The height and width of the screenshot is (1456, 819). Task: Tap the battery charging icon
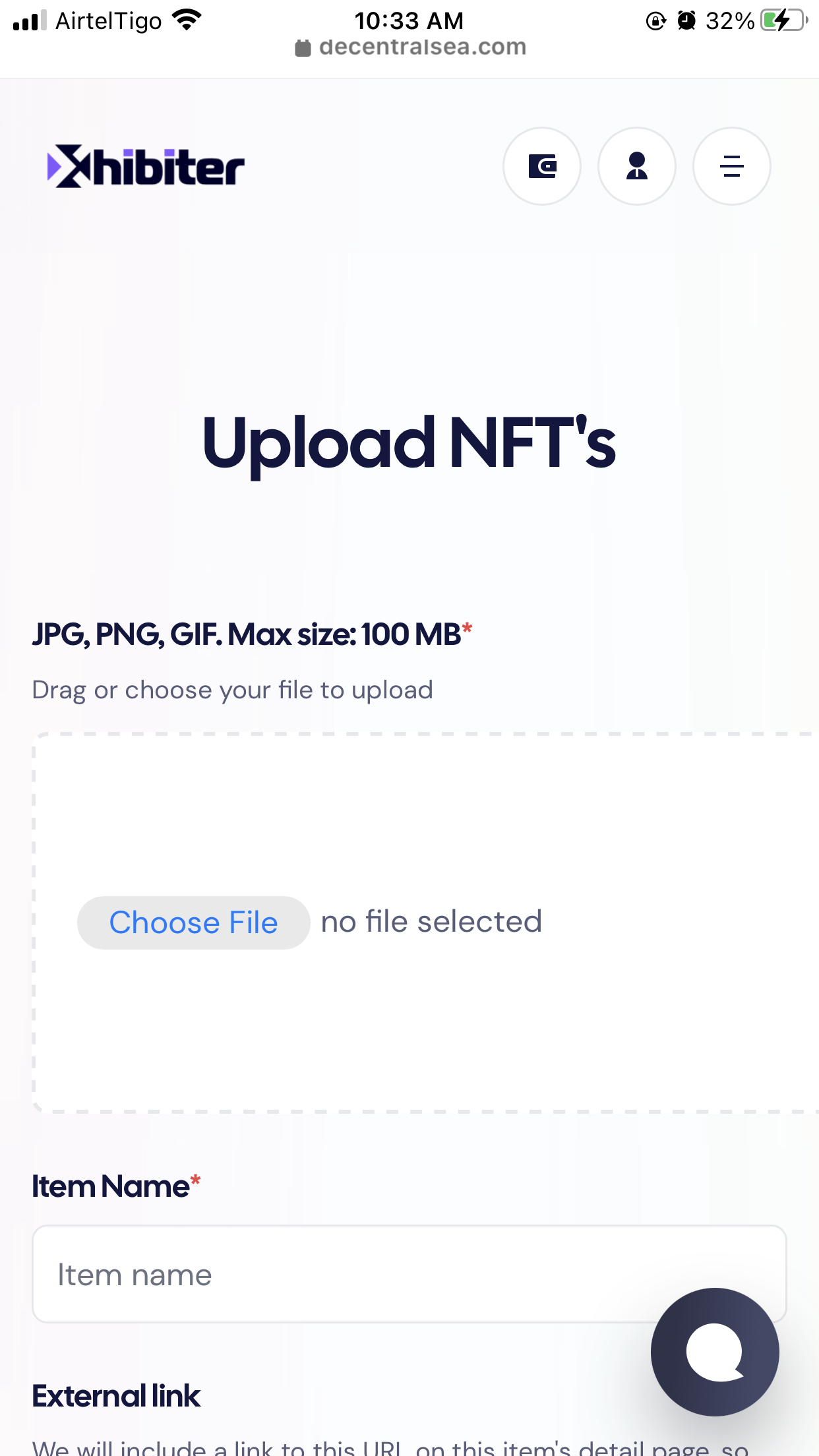click(x=784, y=20)
